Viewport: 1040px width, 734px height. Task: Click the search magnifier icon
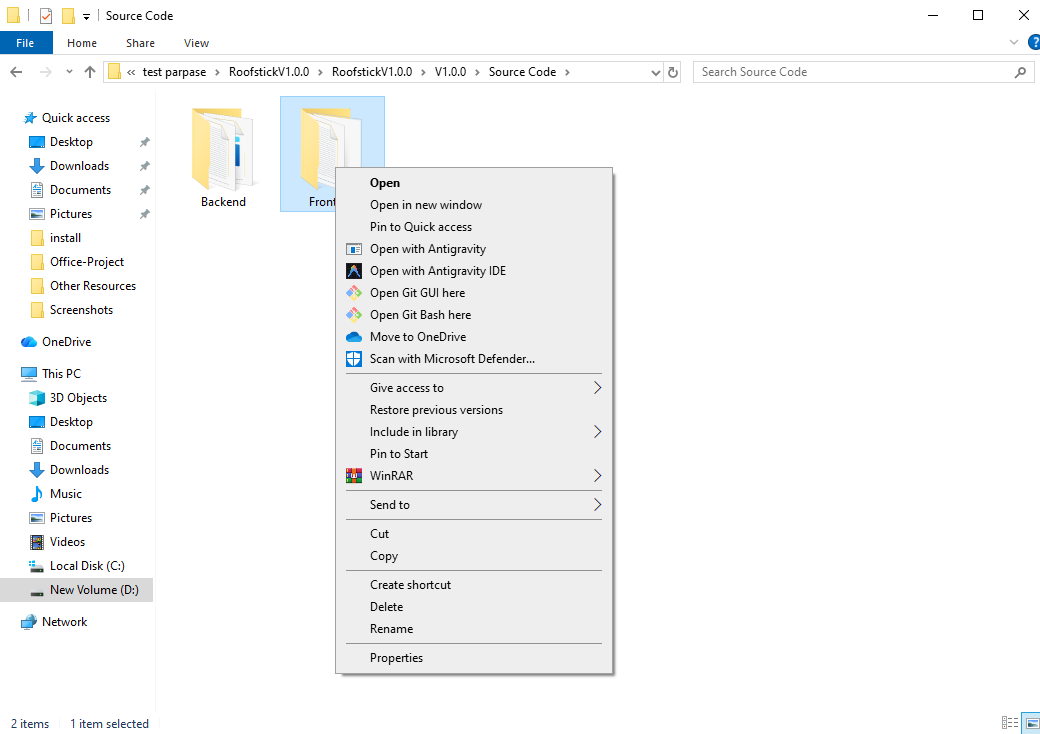click(1020, 72)
